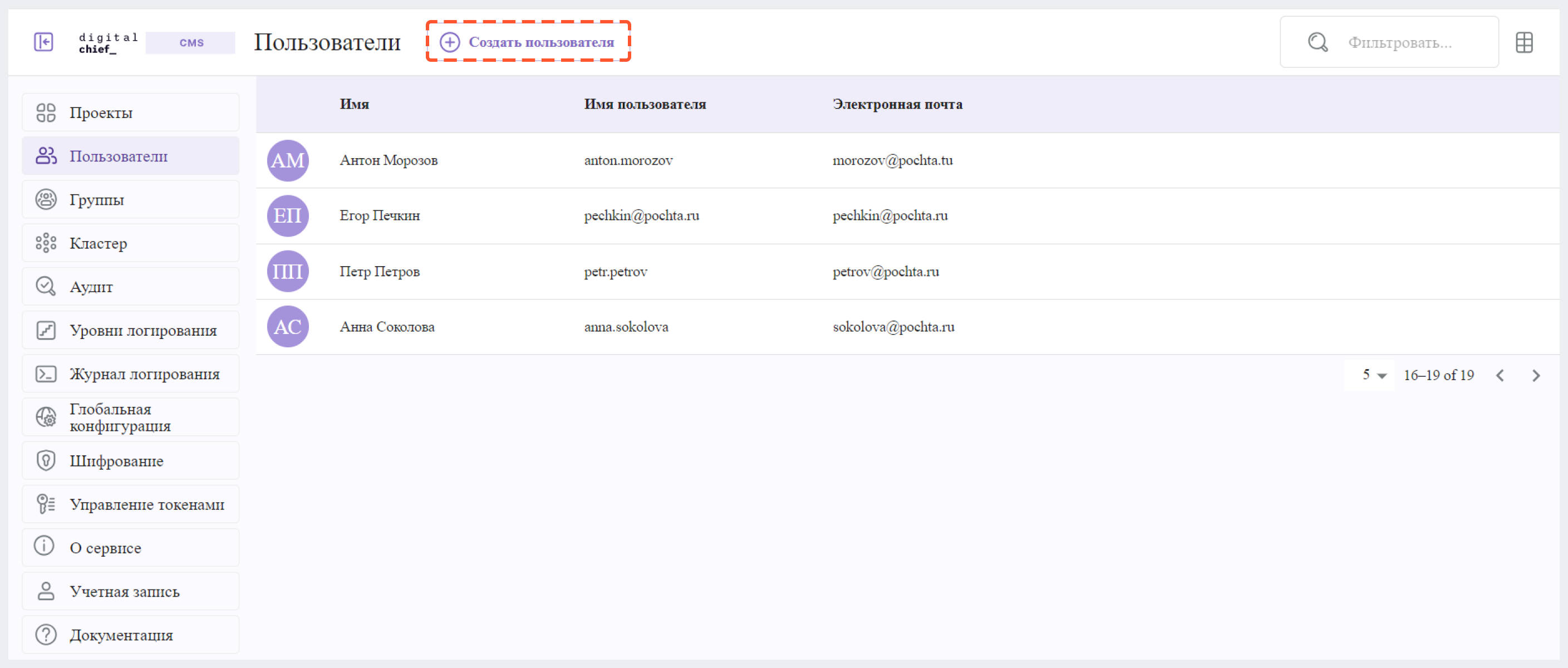The width and height of the screenshot is (1568, 668).
Task: Click the Журнал логирования terminal icon
Action: 46,374
